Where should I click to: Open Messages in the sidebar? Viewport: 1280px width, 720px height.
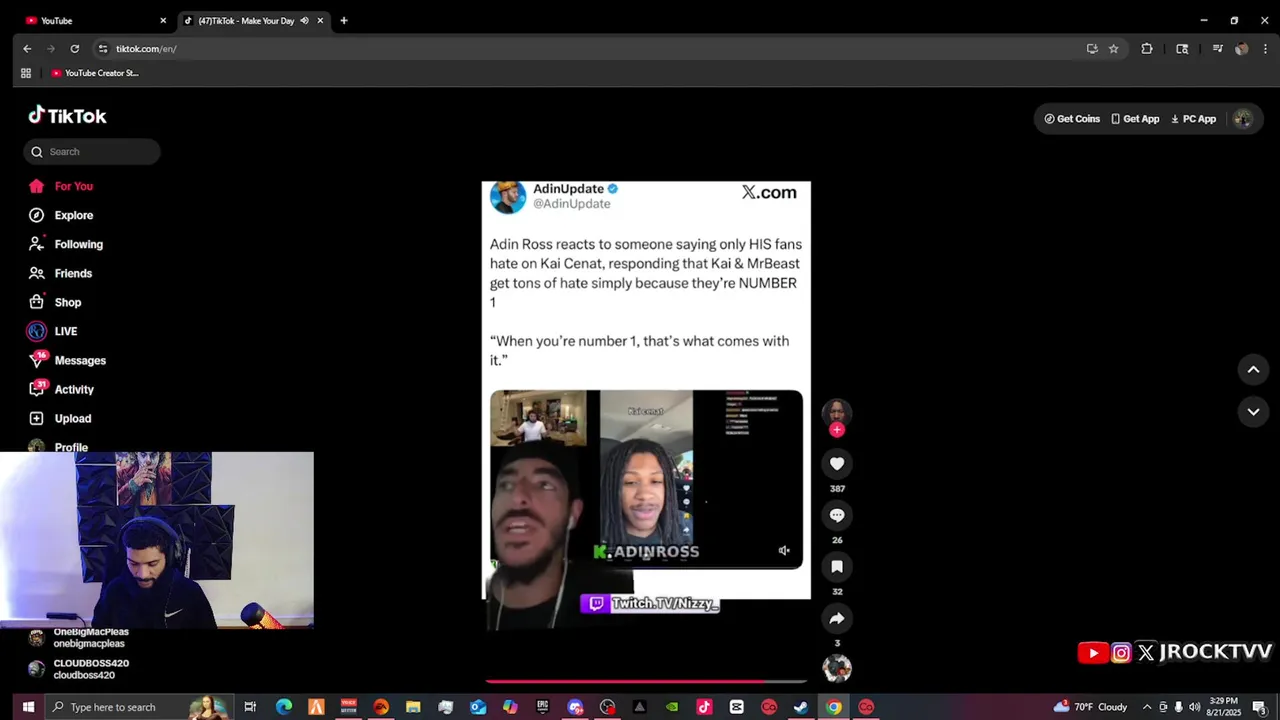tap(80, 360)
